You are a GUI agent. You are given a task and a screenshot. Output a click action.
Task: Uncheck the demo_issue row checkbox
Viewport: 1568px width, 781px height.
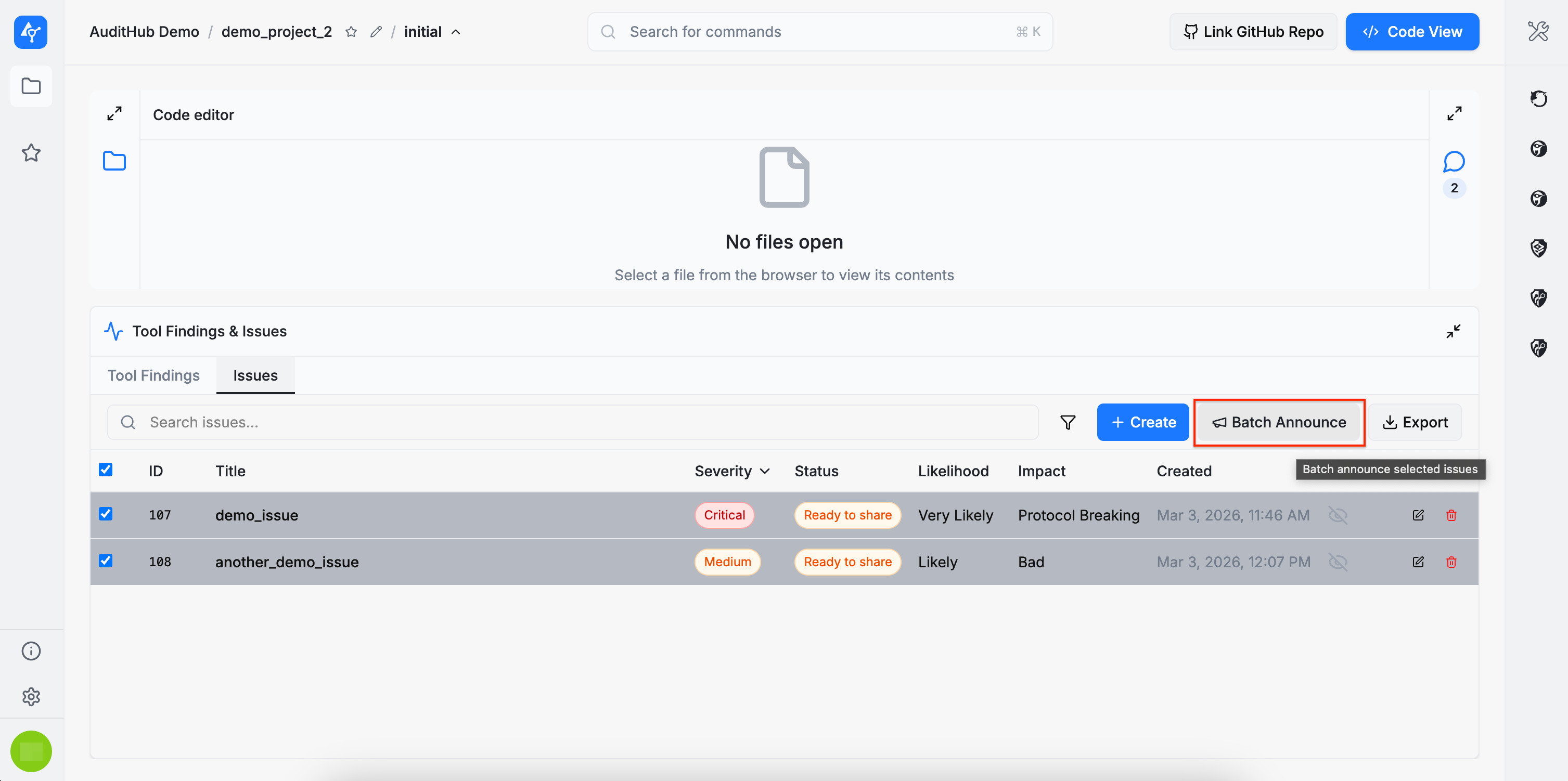point(105,514)
